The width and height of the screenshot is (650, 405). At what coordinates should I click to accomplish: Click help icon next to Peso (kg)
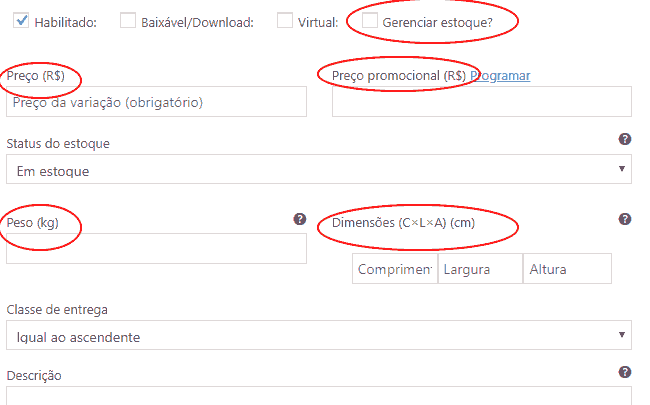click(300, 219)
